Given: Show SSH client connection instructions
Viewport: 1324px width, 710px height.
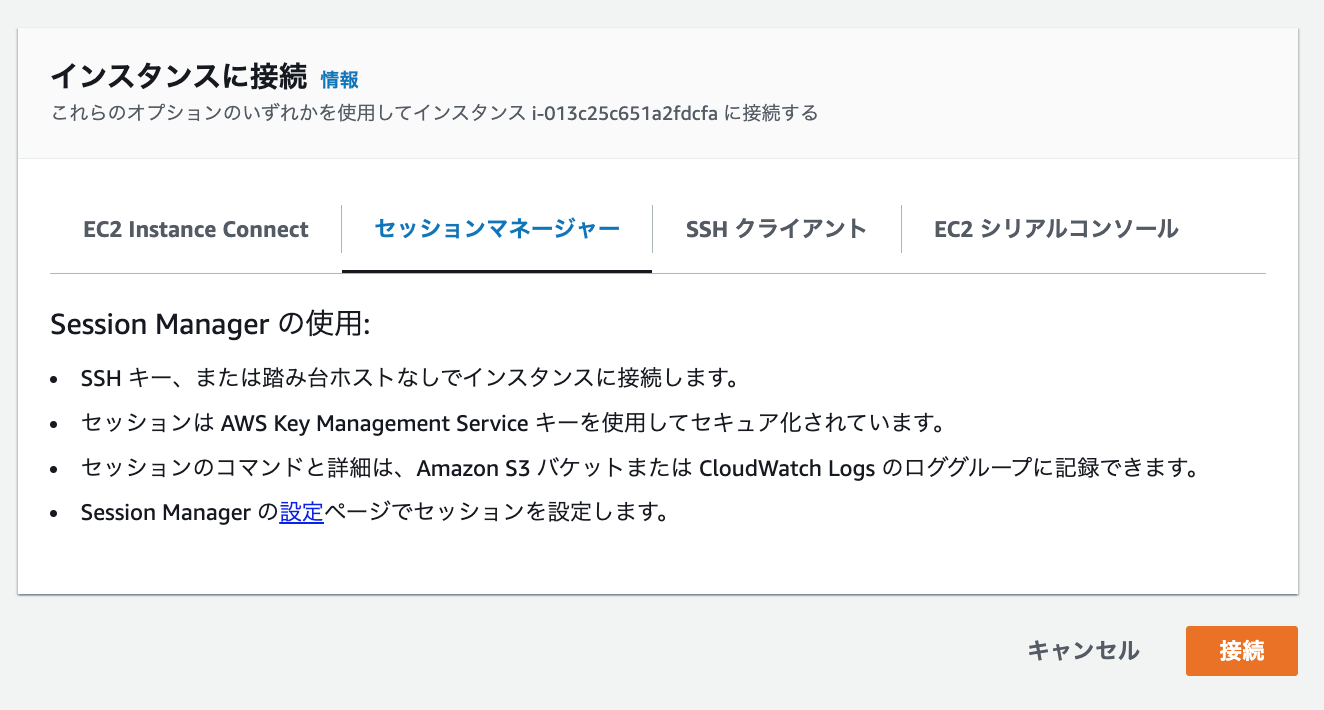Looking at the screenshot, I should point(776,229).
